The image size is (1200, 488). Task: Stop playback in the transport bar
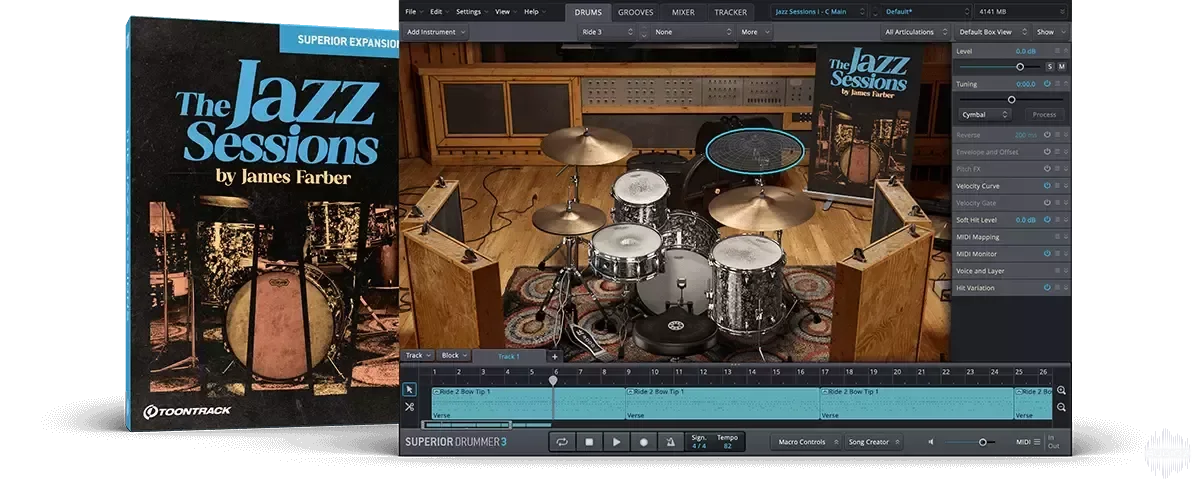tap(589, 441)
